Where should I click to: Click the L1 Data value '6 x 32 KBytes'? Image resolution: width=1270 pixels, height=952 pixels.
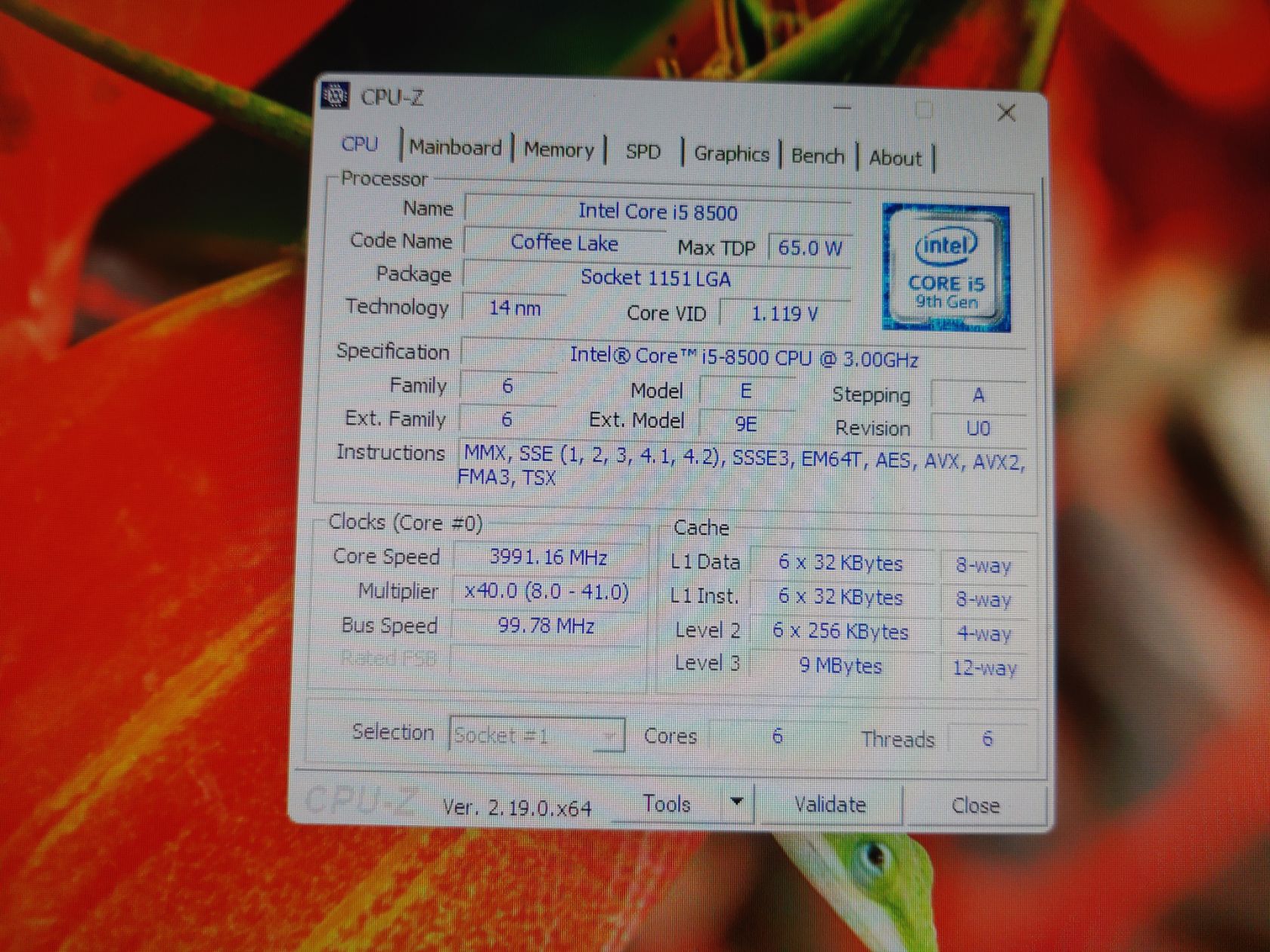841,563
